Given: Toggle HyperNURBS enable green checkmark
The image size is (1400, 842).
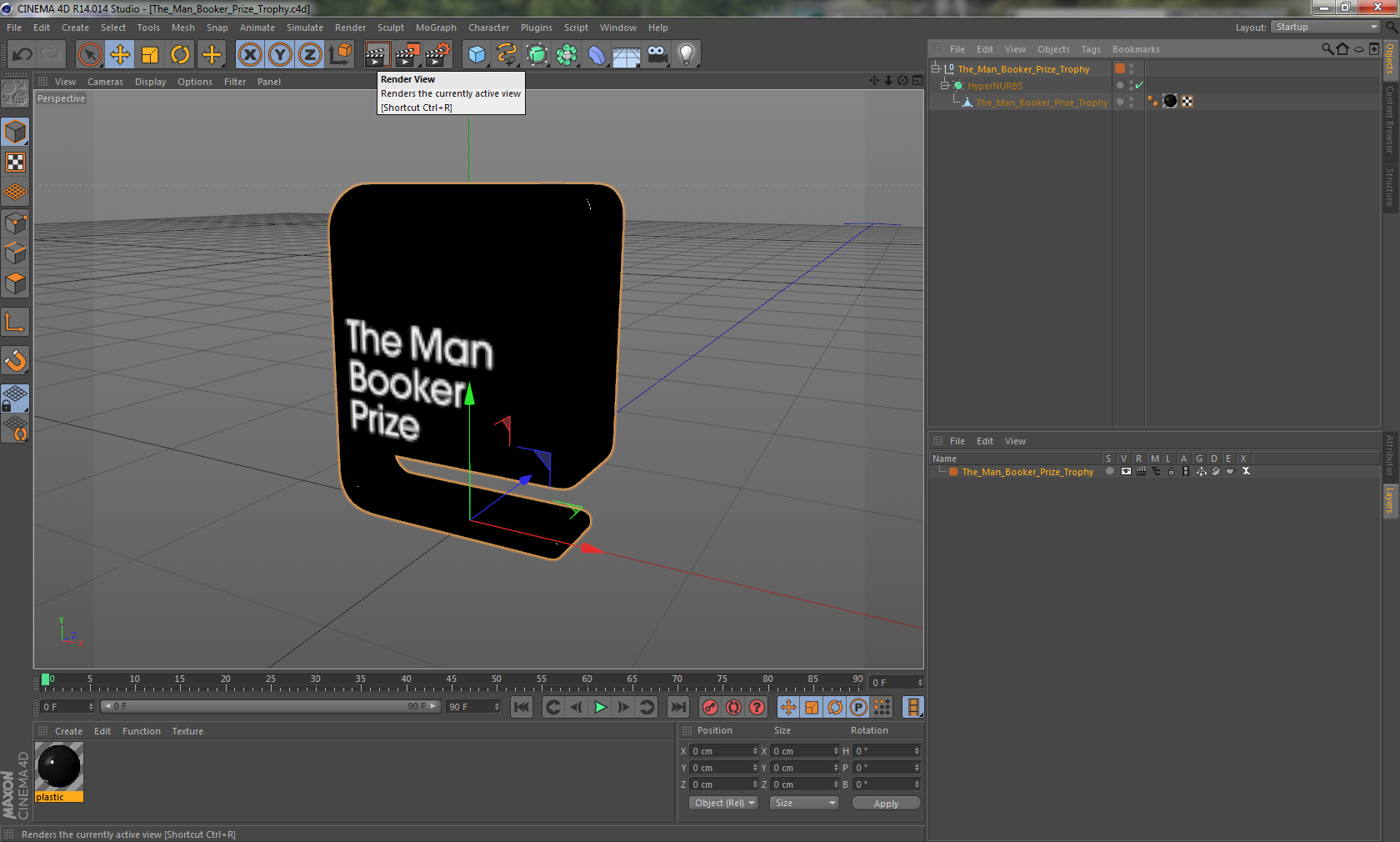Looking at the screenshot, I should [1139, 85].
